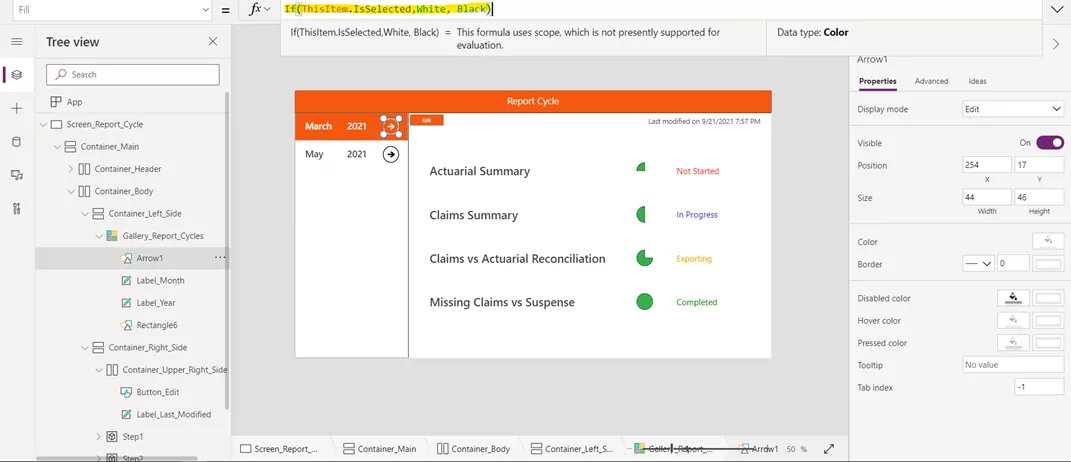This screenshot has height=462, width=1071.
Task: Toggle the Visible switch off
Action: [1050, 143]
